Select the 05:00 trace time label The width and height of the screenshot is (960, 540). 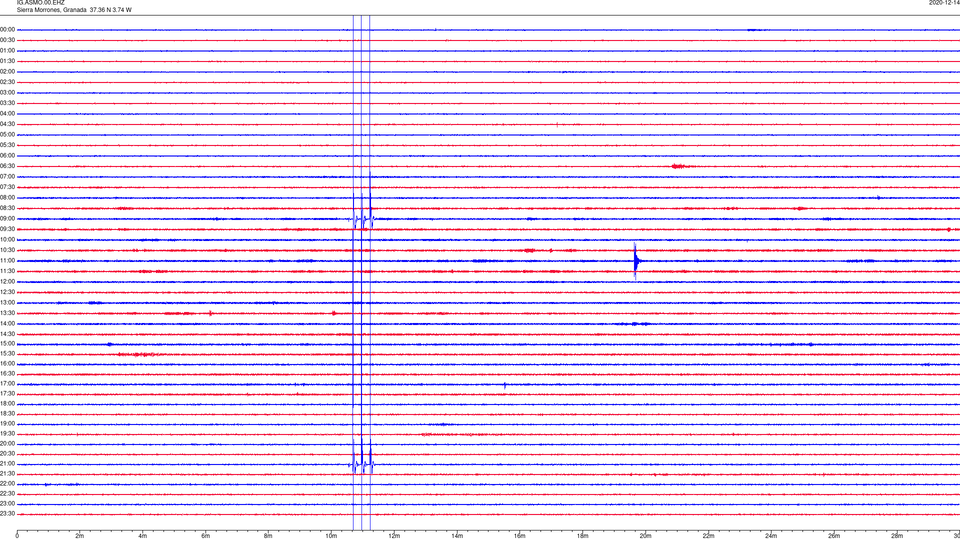point(8,135)
